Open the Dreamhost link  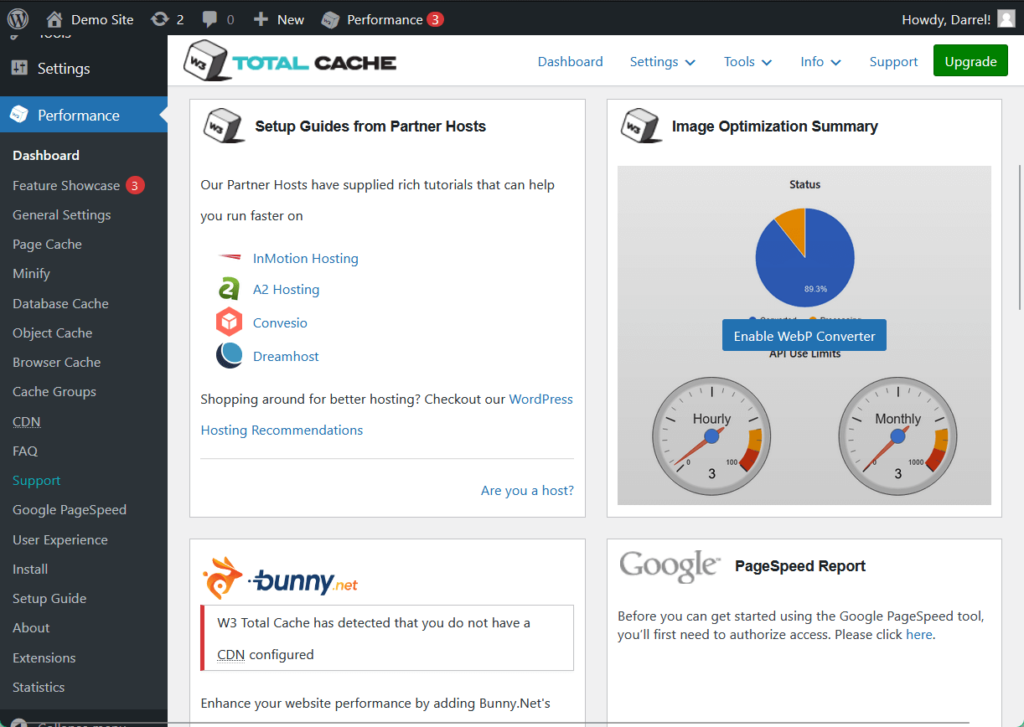pyautogui.click(x=286, y=356)
